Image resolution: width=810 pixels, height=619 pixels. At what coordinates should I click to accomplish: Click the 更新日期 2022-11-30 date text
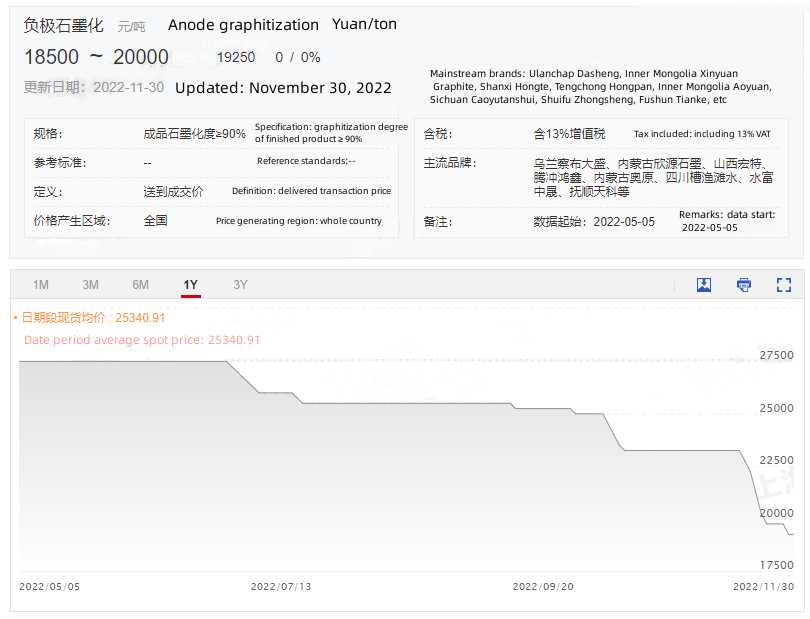(x=94, y=87)
